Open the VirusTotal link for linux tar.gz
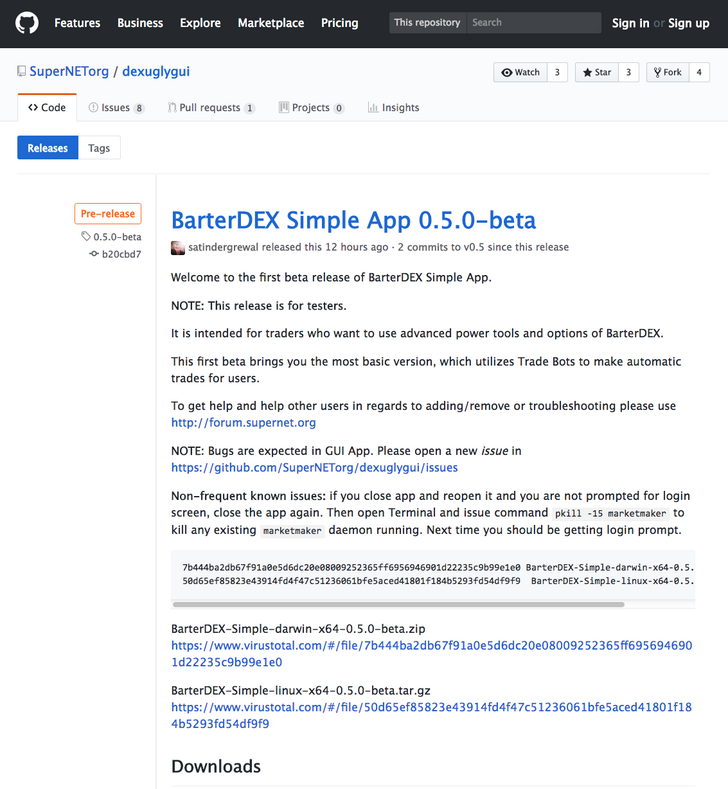728x789 pixels. click(432, 716)
